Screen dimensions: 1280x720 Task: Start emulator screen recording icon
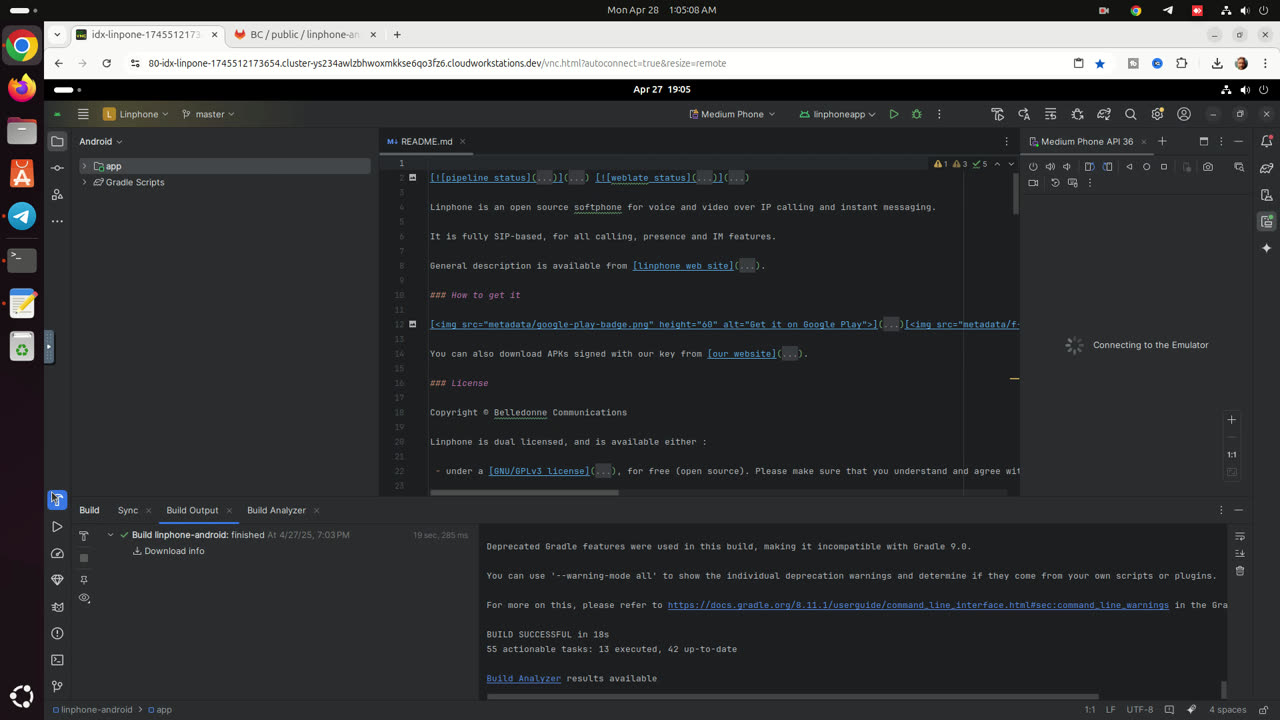(1033, 183)
